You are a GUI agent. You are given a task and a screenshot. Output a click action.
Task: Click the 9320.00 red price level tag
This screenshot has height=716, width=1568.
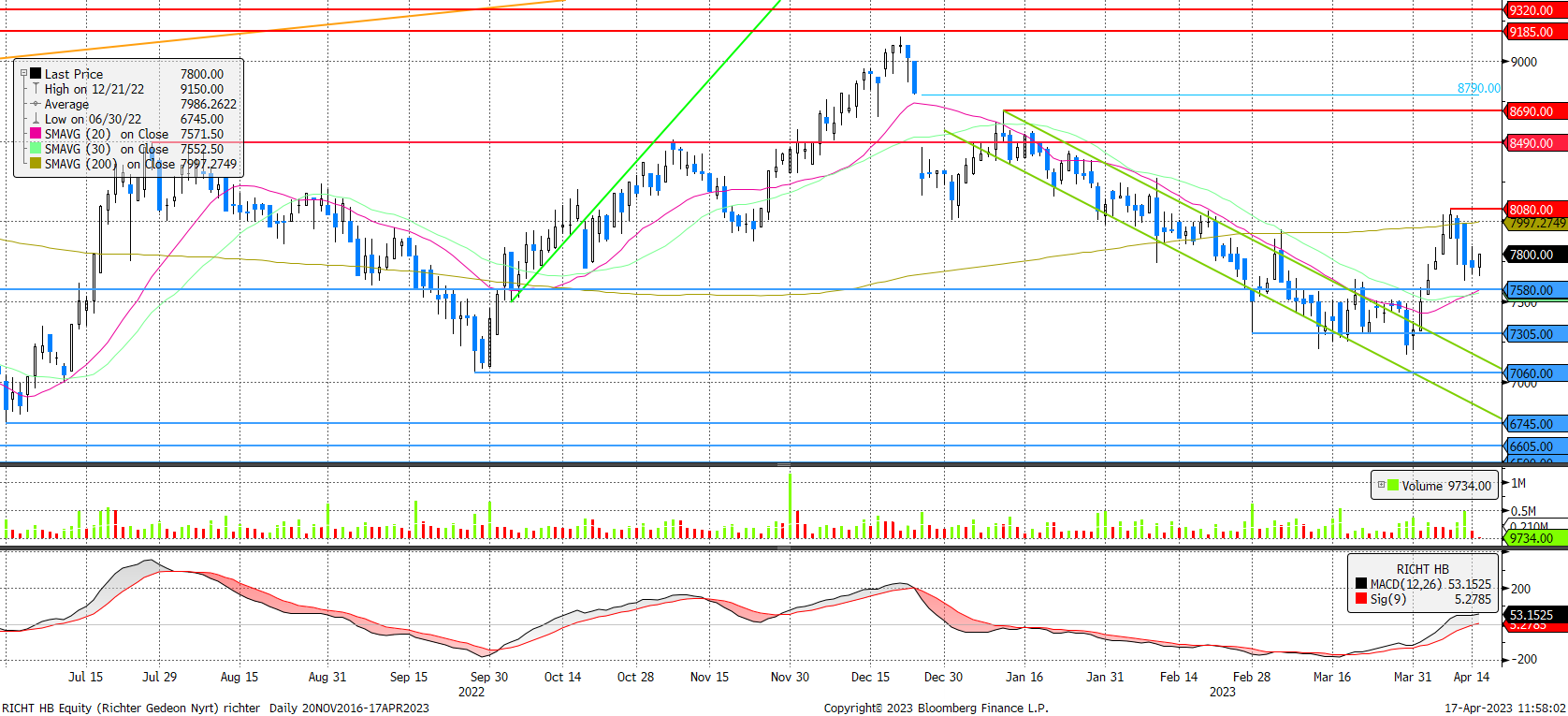tap(1534, 10)
